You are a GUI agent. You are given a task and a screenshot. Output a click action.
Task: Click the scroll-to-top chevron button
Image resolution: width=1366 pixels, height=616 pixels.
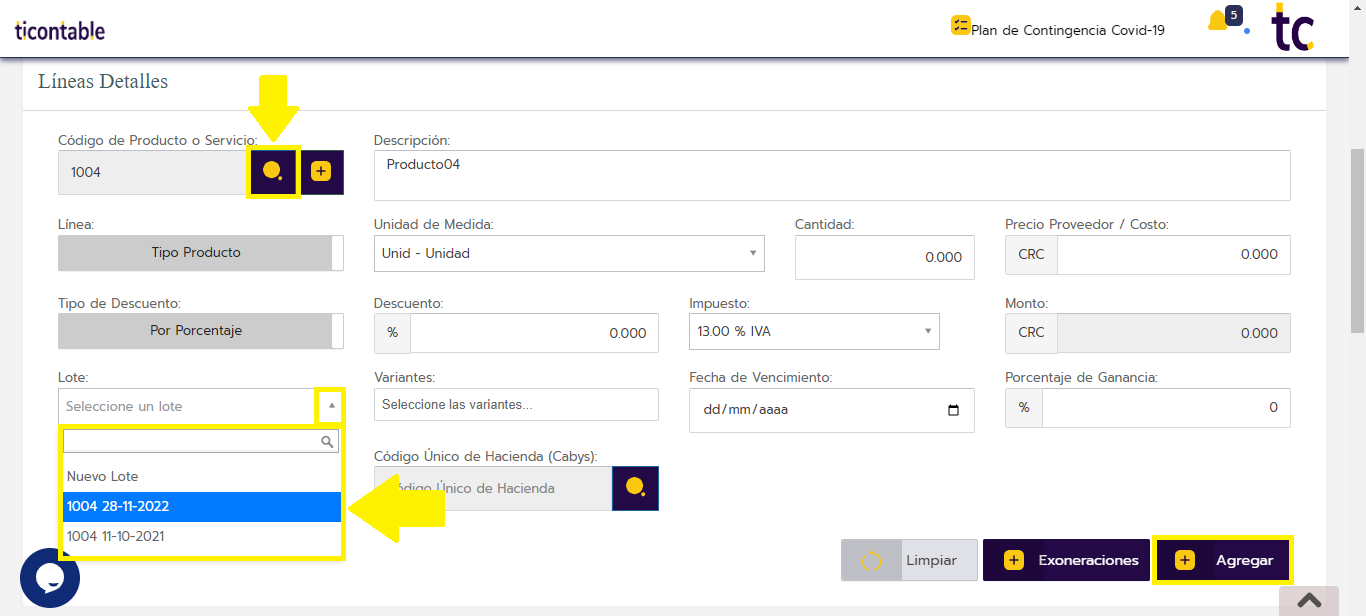click(x=1308, y=600)
